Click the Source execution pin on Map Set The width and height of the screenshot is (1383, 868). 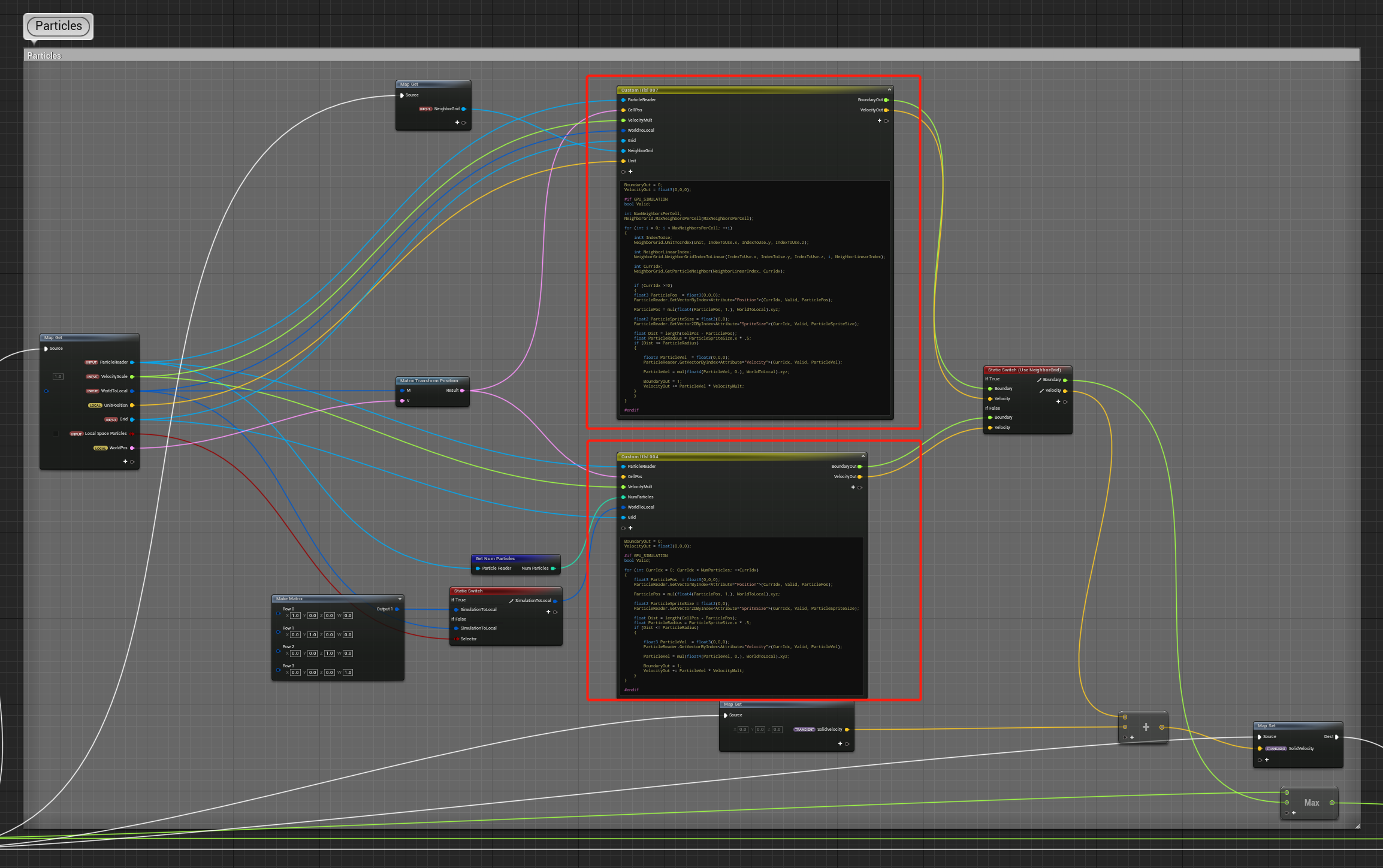coord(1260,737)
